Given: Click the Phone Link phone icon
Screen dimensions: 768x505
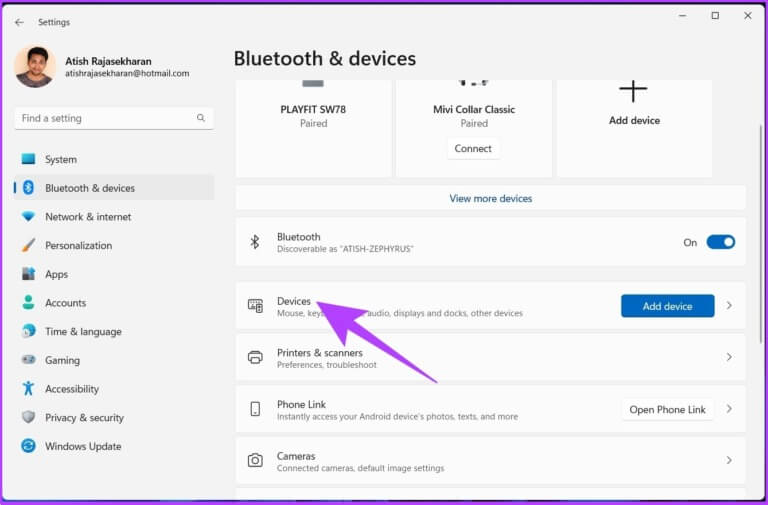Looking at the screenshot, I should 255,409.
